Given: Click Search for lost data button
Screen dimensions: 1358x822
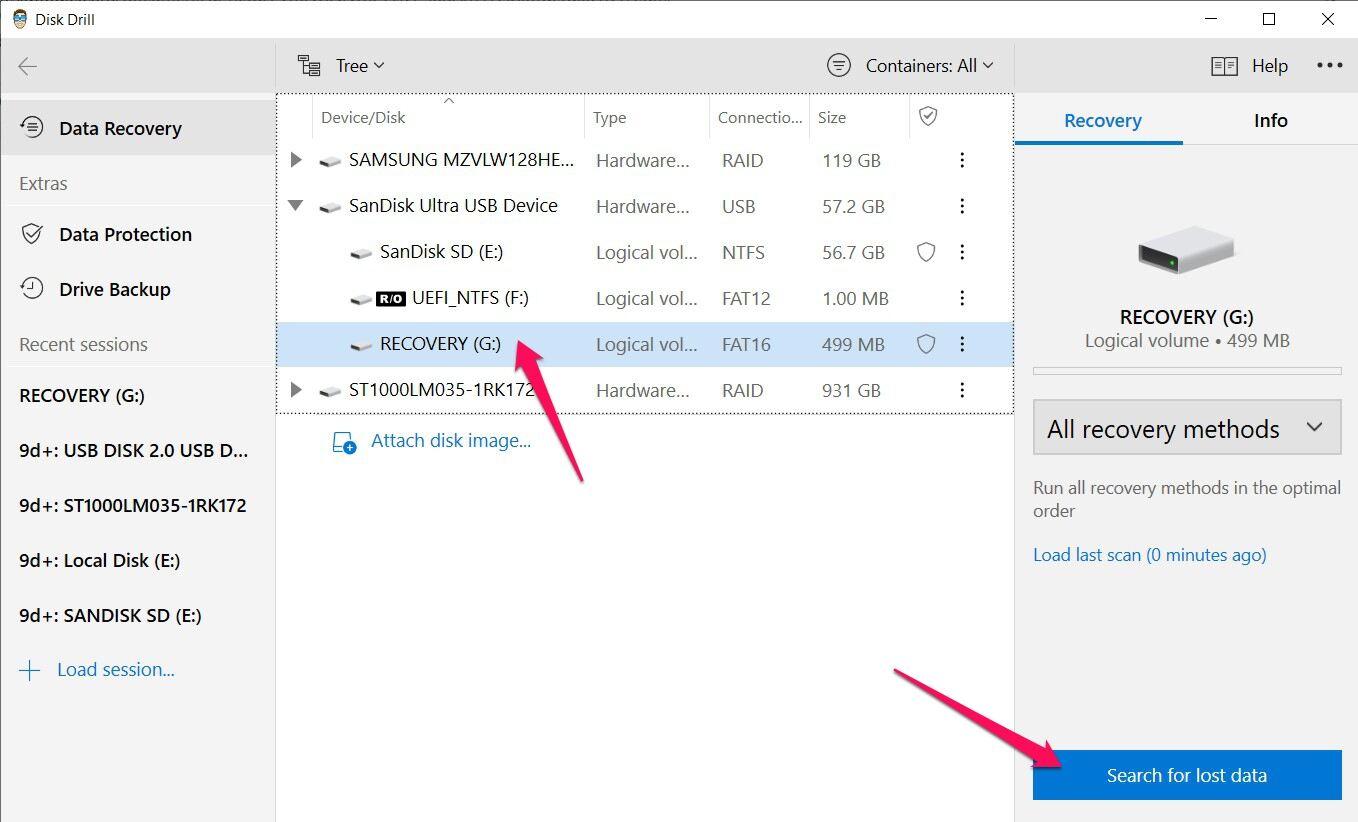Looking at the screenshot, I should tap(1187, 775).
